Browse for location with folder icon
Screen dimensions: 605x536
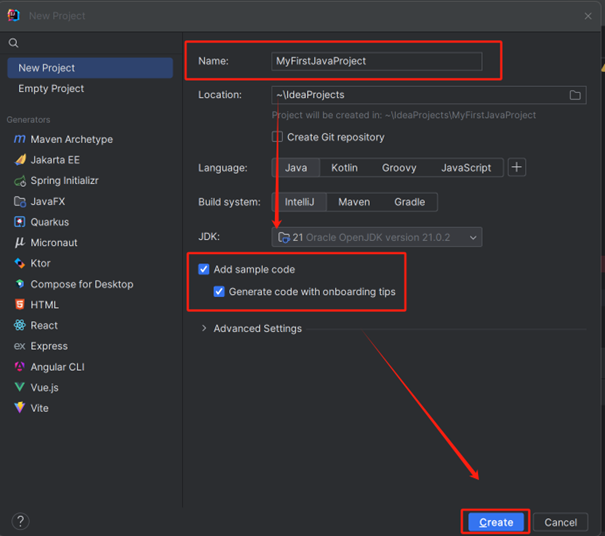(575, 95)
